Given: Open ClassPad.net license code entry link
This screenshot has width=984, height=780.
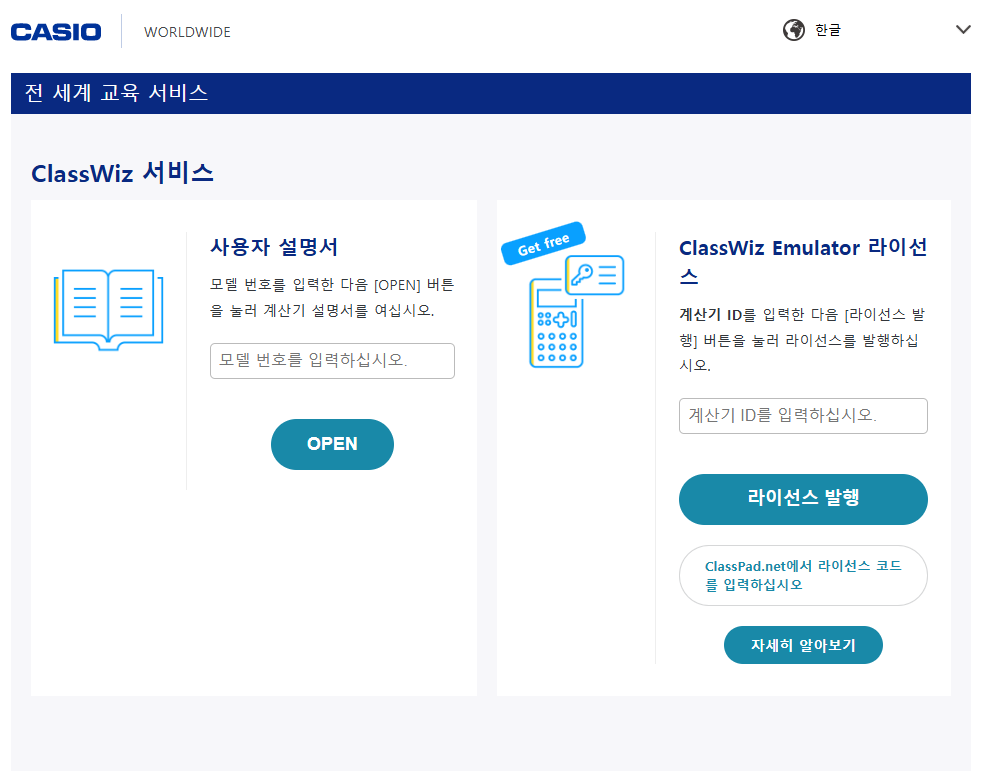Looking at the screenshot, I should coord(803,576).
